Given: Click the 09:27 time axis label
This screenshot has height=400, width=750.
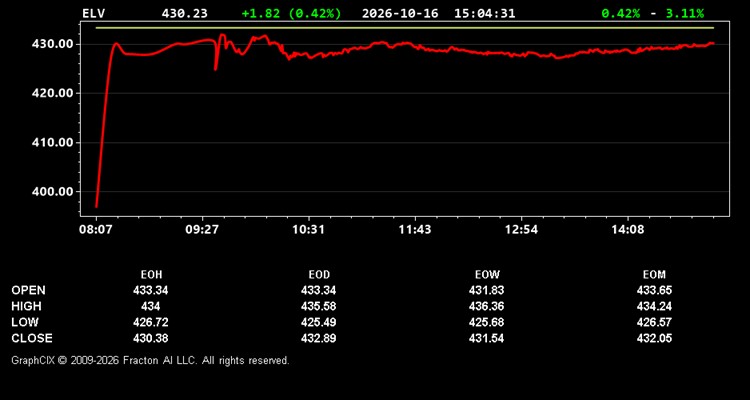Looking at the screenshot, I should click(202, 229).
